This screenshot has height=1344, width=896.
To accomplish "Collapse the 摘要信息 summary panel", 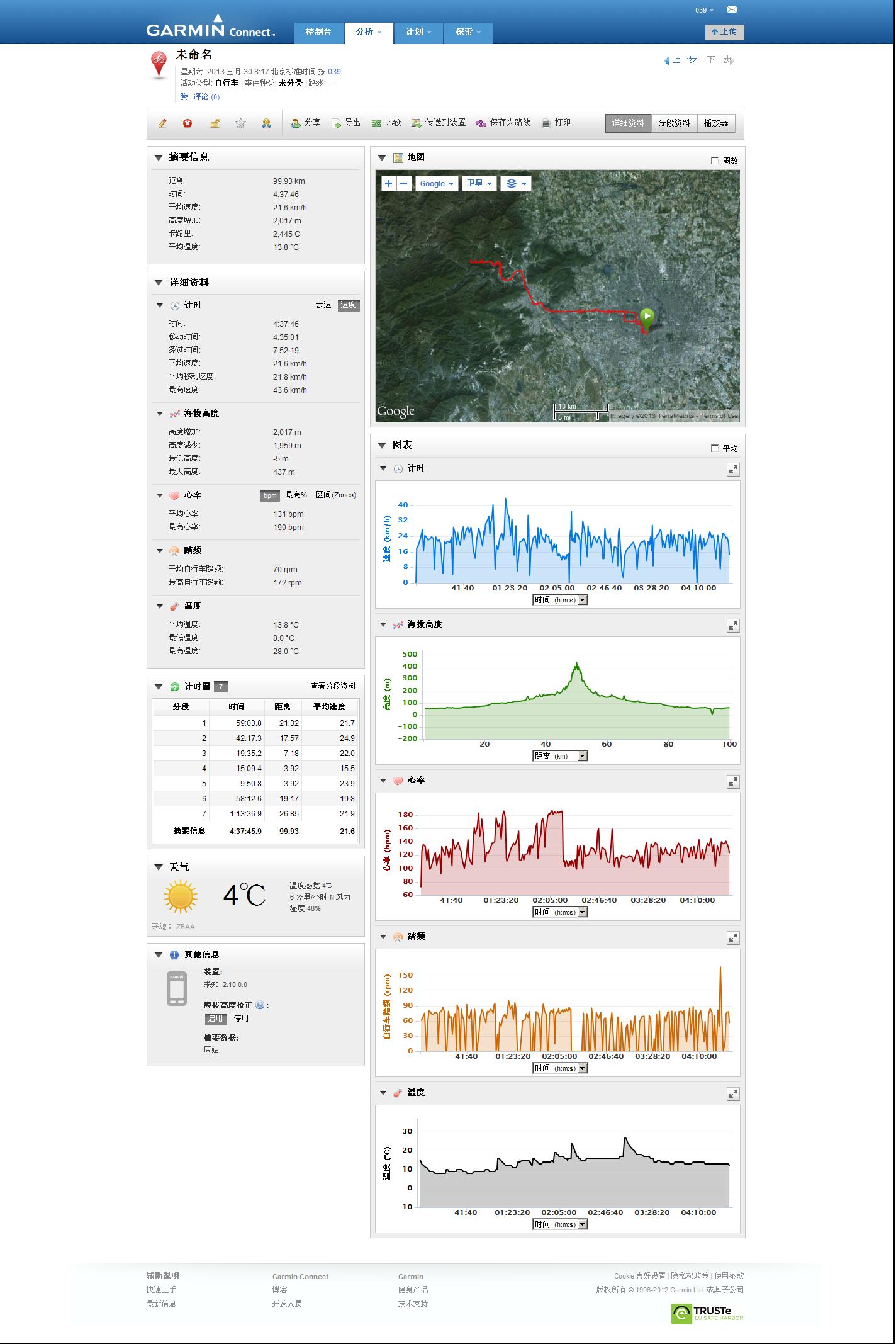I will pyautogui.click(x=159, y=157).
